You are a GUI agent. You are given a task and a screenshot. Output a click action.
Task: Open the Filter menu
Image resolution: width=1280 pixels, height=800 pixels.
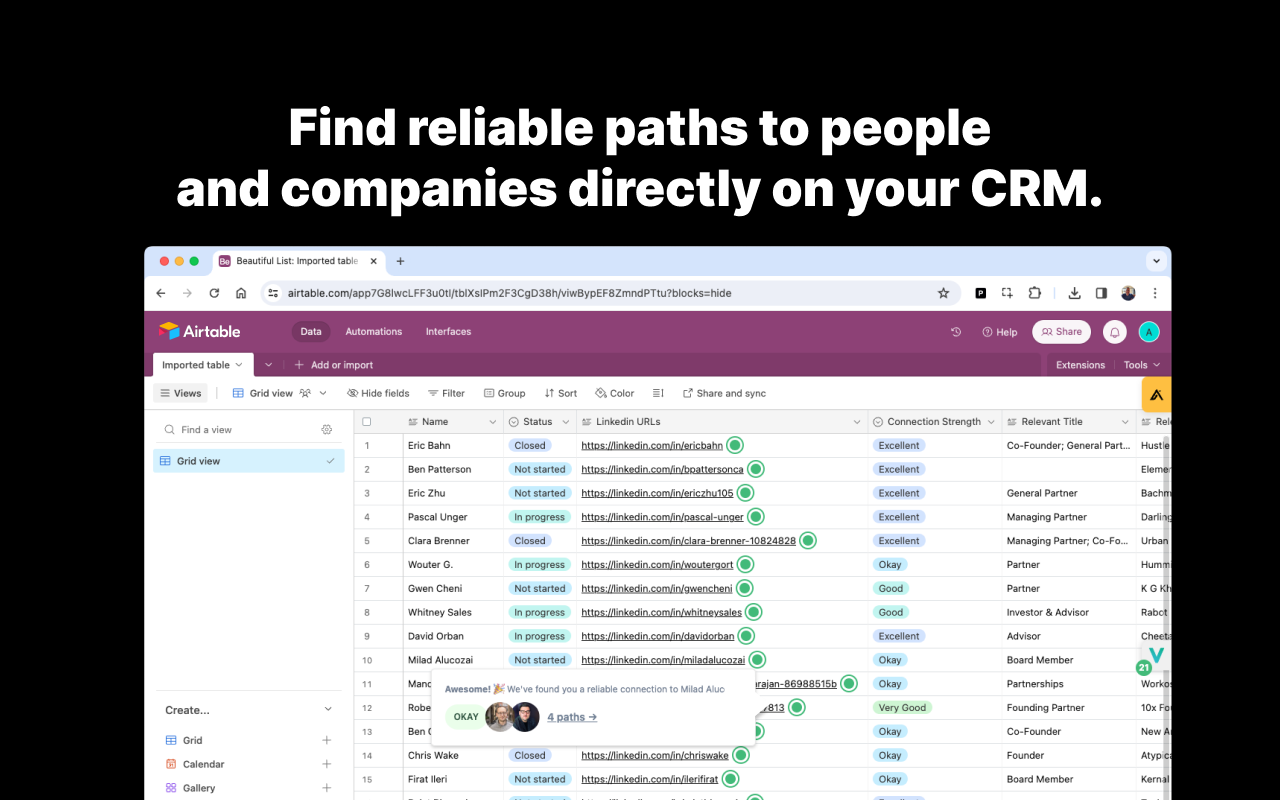pyautogui.click(x=446, y=393)
